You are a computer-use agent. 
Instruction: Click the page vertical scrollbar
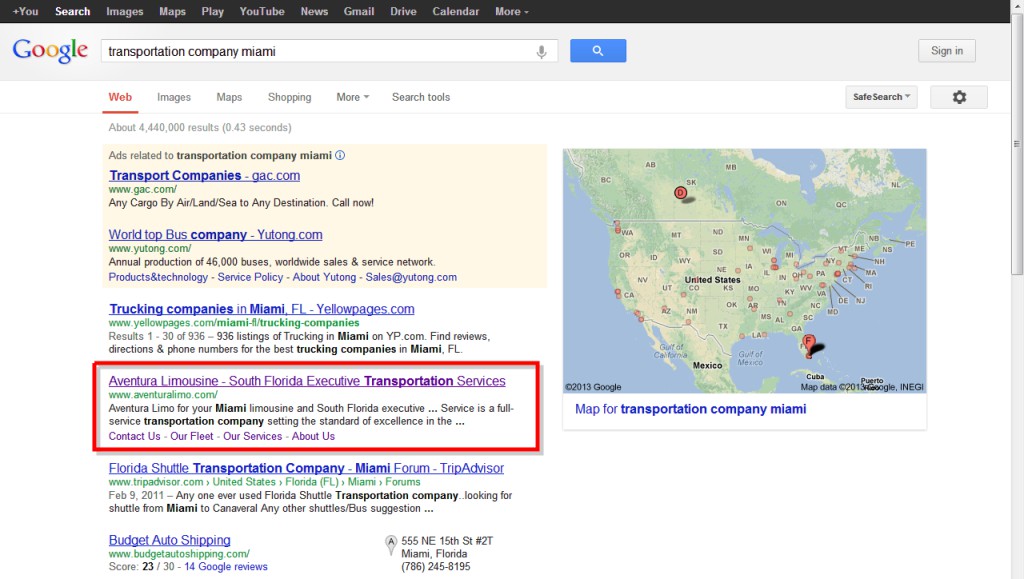(1017, 144)
